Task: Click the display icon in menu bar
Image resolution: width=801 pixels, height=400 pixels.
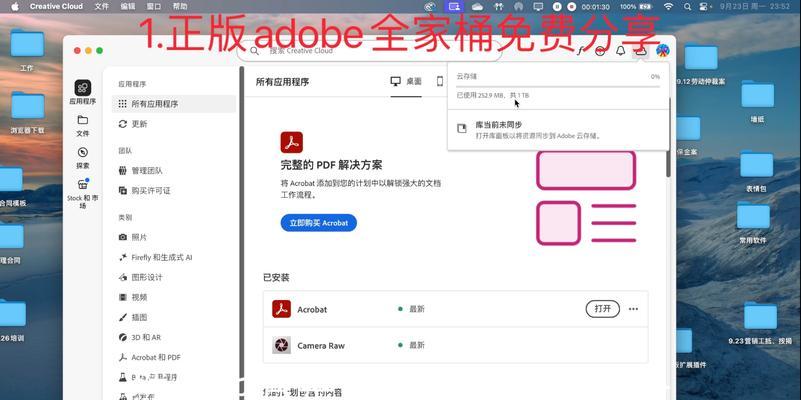Action: (538, 7)
